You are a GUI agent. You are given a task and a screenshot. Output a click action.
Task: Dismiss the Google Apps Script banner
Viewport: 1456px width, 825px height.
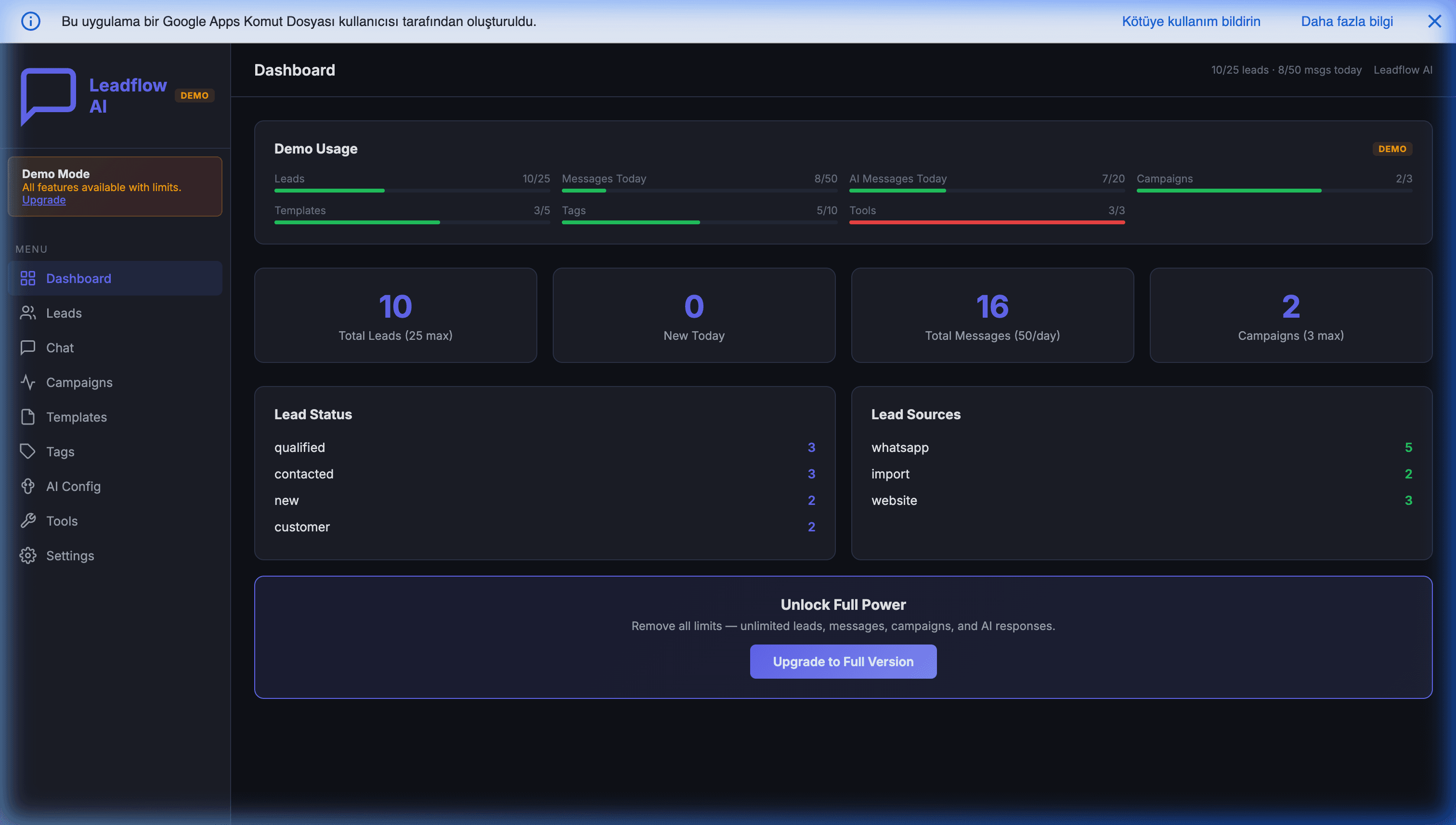coord(1434,21)
